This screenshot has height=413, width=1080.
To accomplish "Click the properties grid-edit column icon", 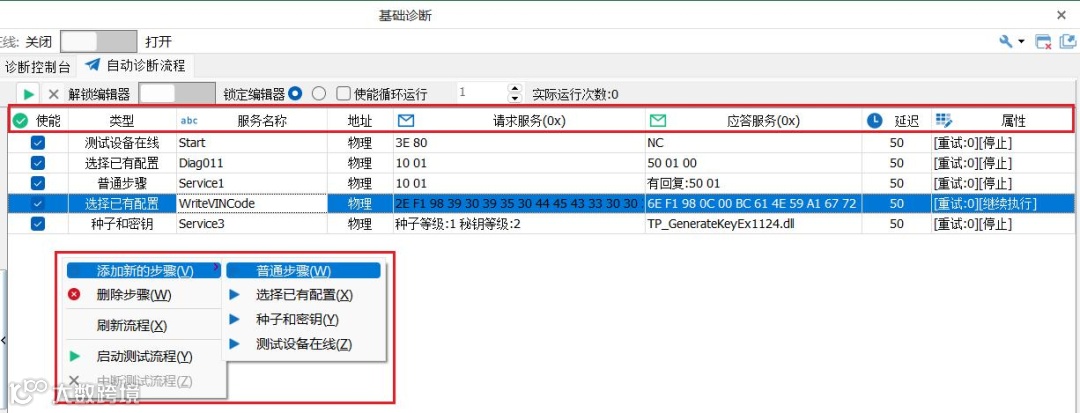I will tap(944, 121).
